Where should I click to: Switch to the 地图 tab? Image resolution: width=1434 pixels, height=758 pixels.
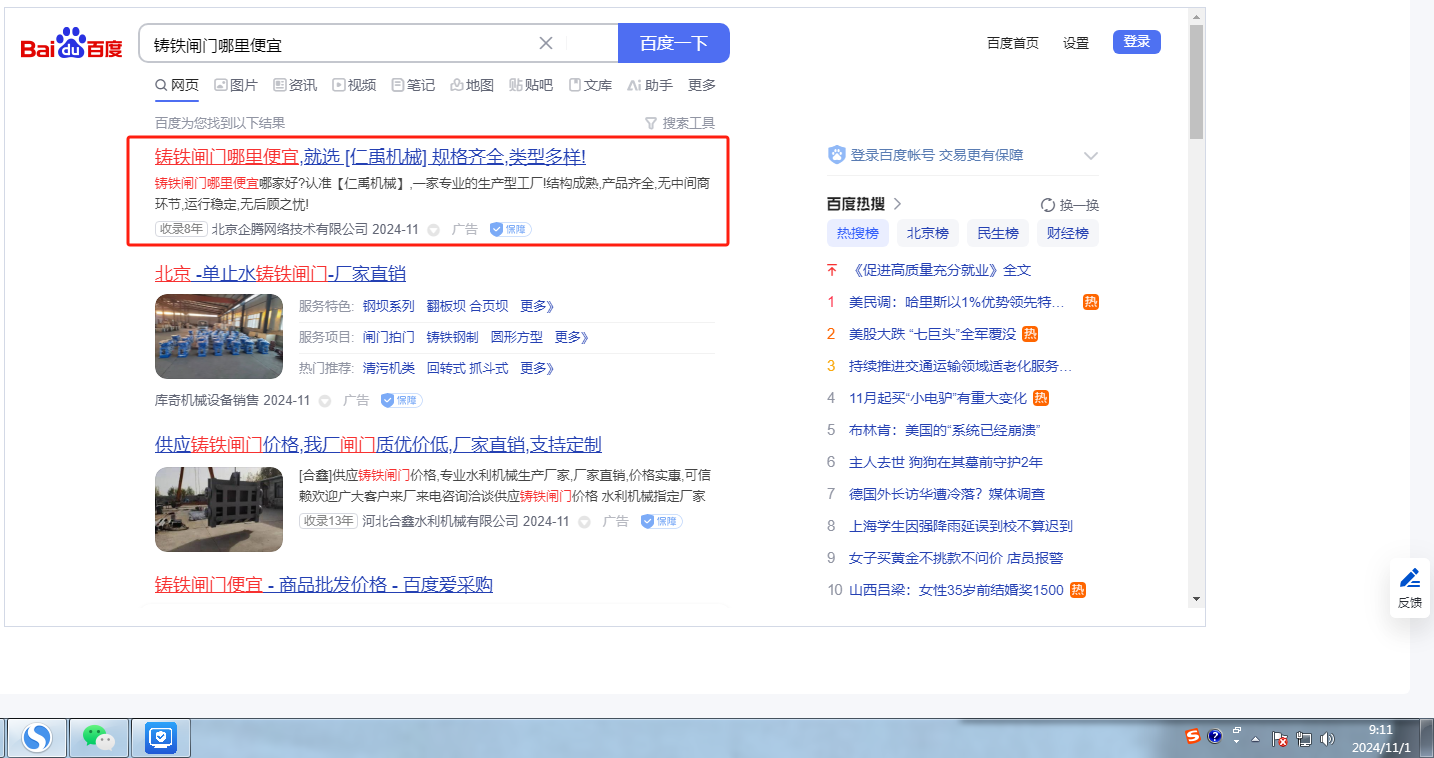tap(472, 85)
